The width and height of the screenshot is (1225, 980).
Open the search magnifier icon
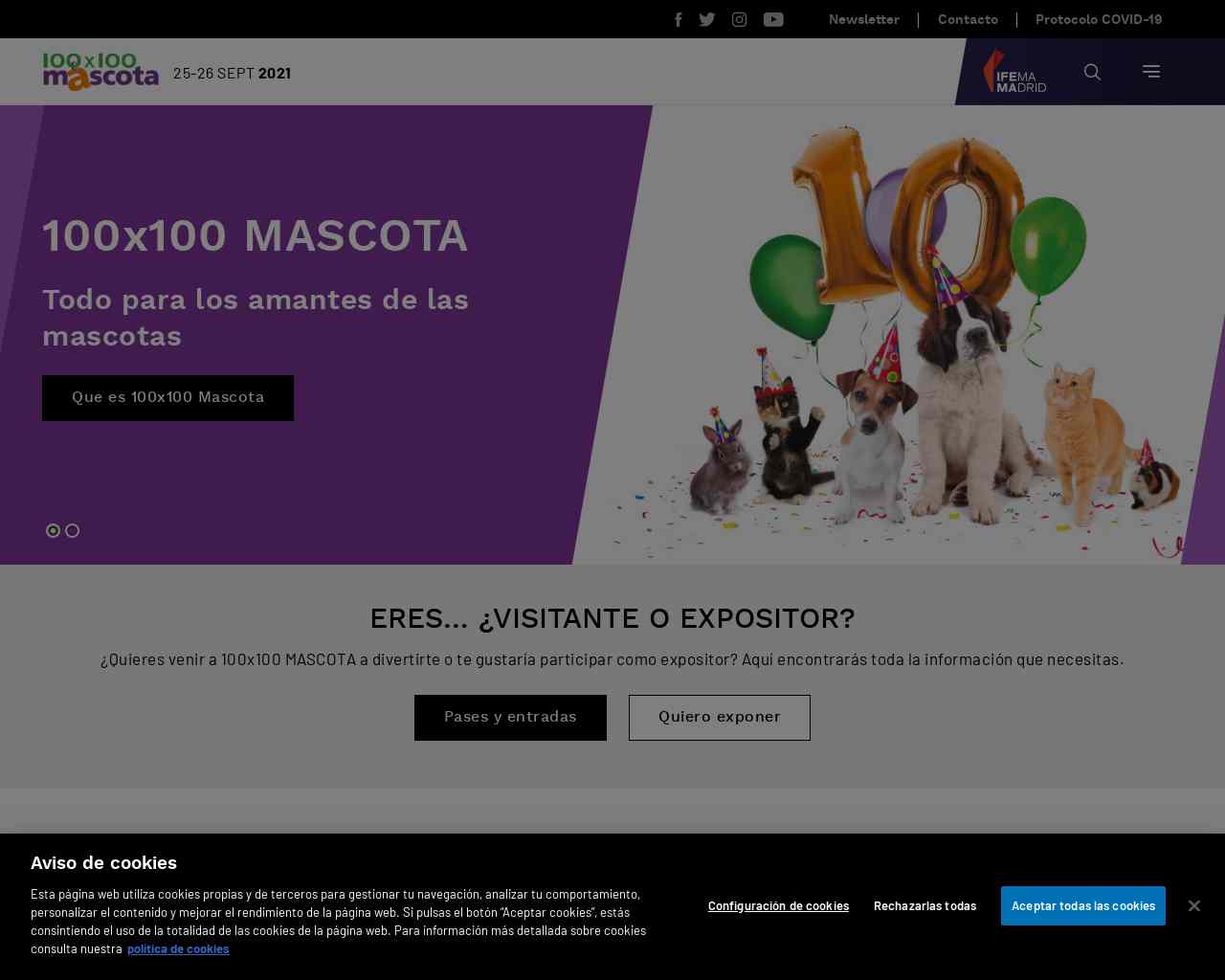[1092, 72]
